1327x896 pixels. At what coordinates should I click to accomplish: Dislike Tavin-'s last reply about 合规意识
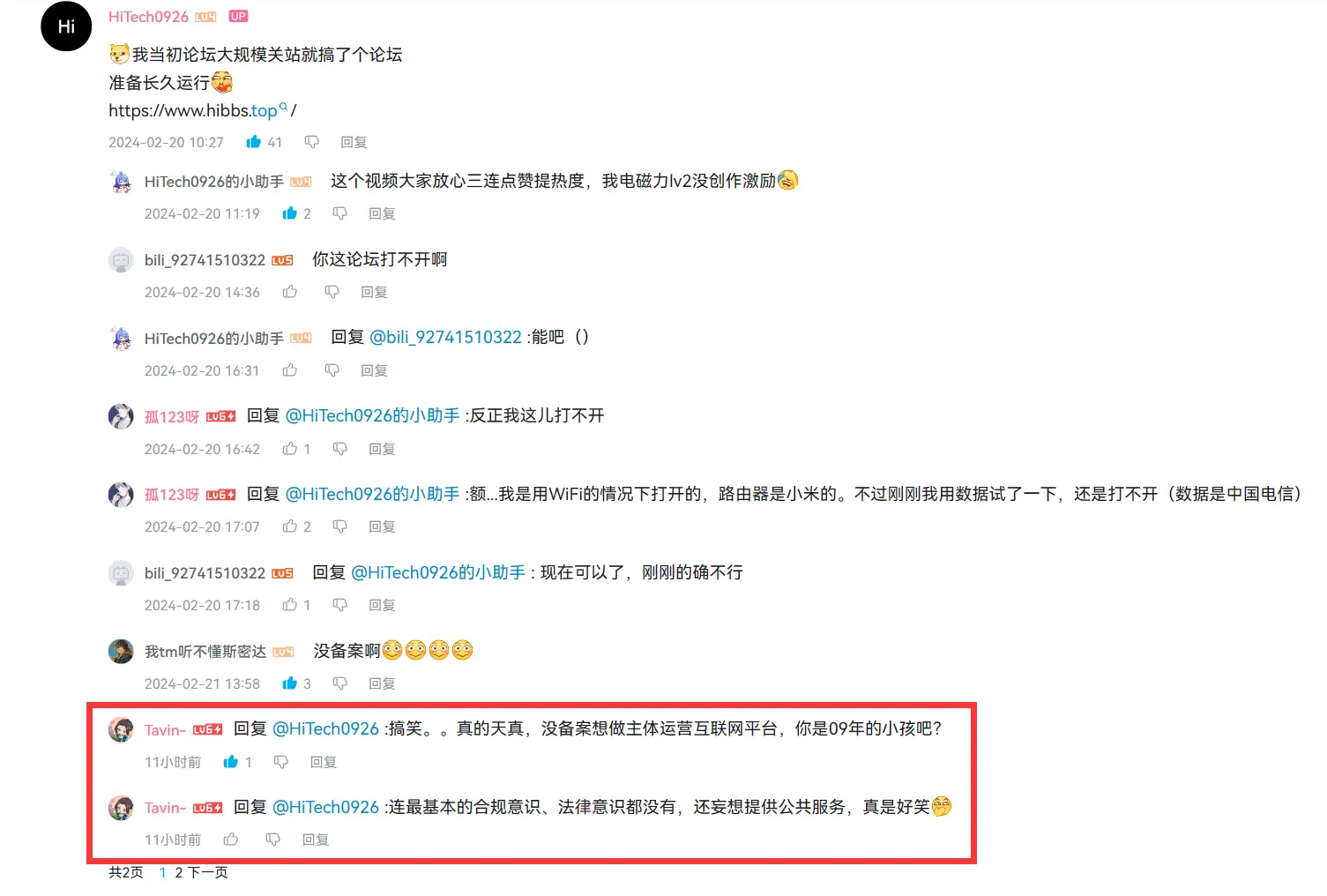click(x=272, y=840)
